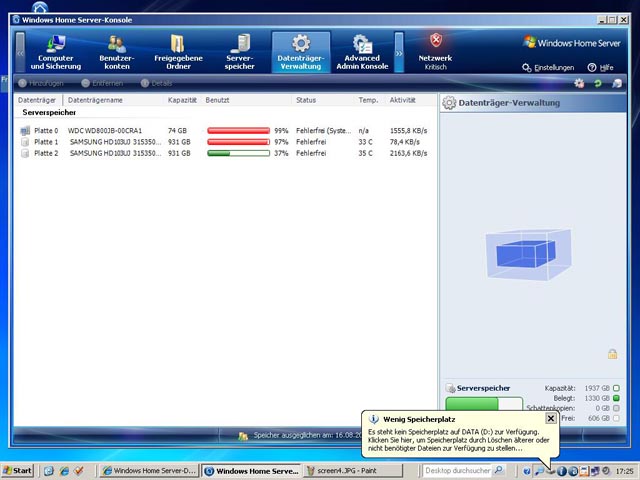Sort by the Status column header
The image size is (640, 480).
323,100
